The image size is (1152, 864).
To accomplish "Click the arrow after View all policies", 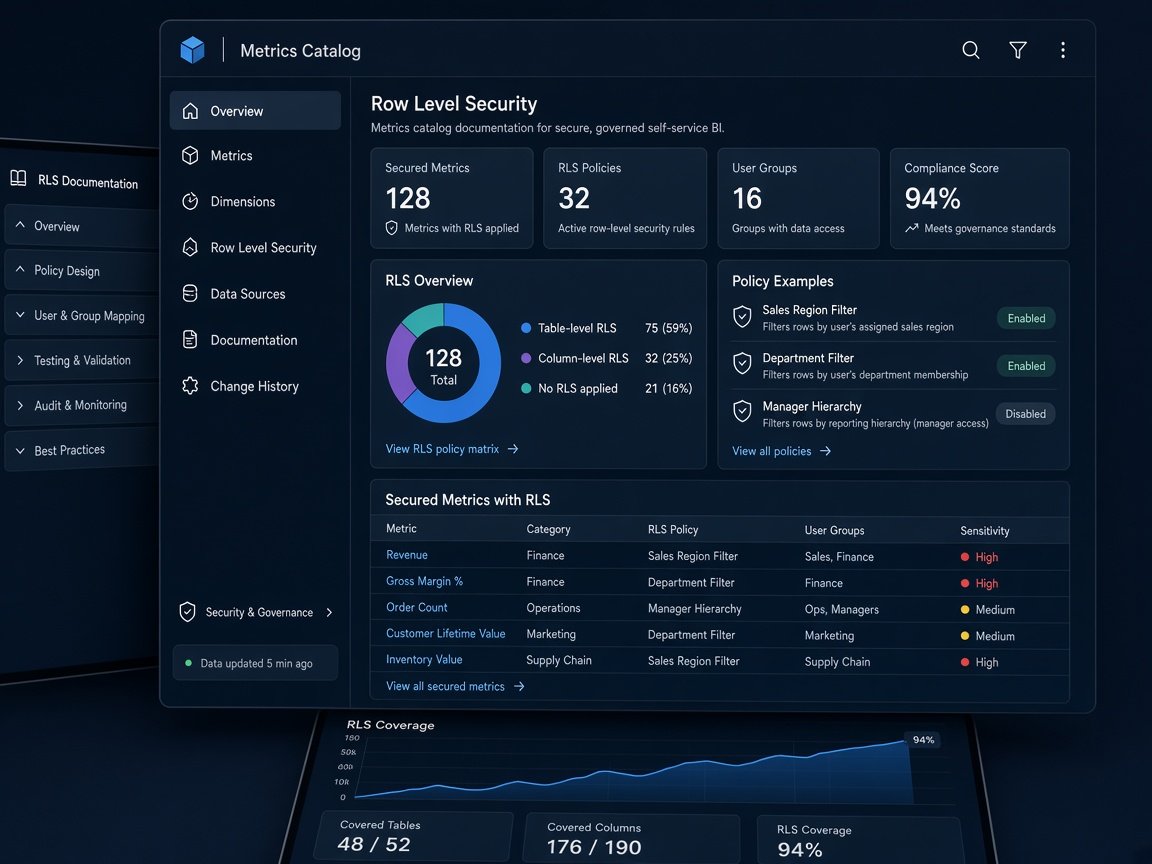I will tap(826, 451).
